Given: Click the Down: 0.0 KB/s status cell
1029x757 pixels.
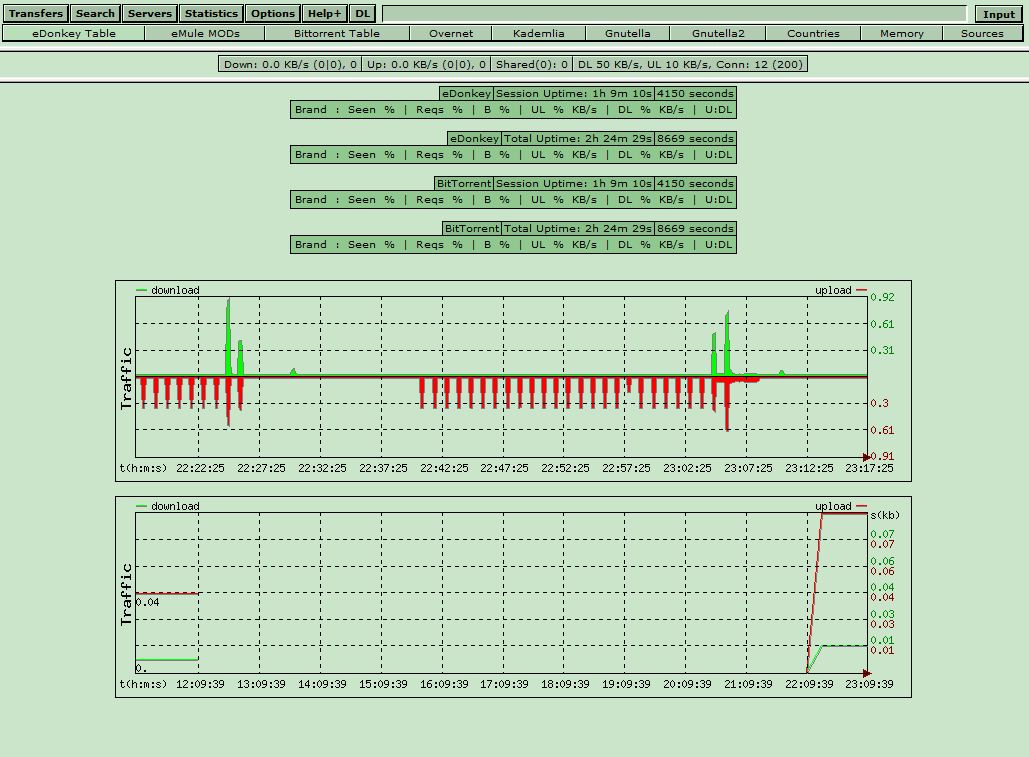Looking at the screenshot, I should pos(289,64).
